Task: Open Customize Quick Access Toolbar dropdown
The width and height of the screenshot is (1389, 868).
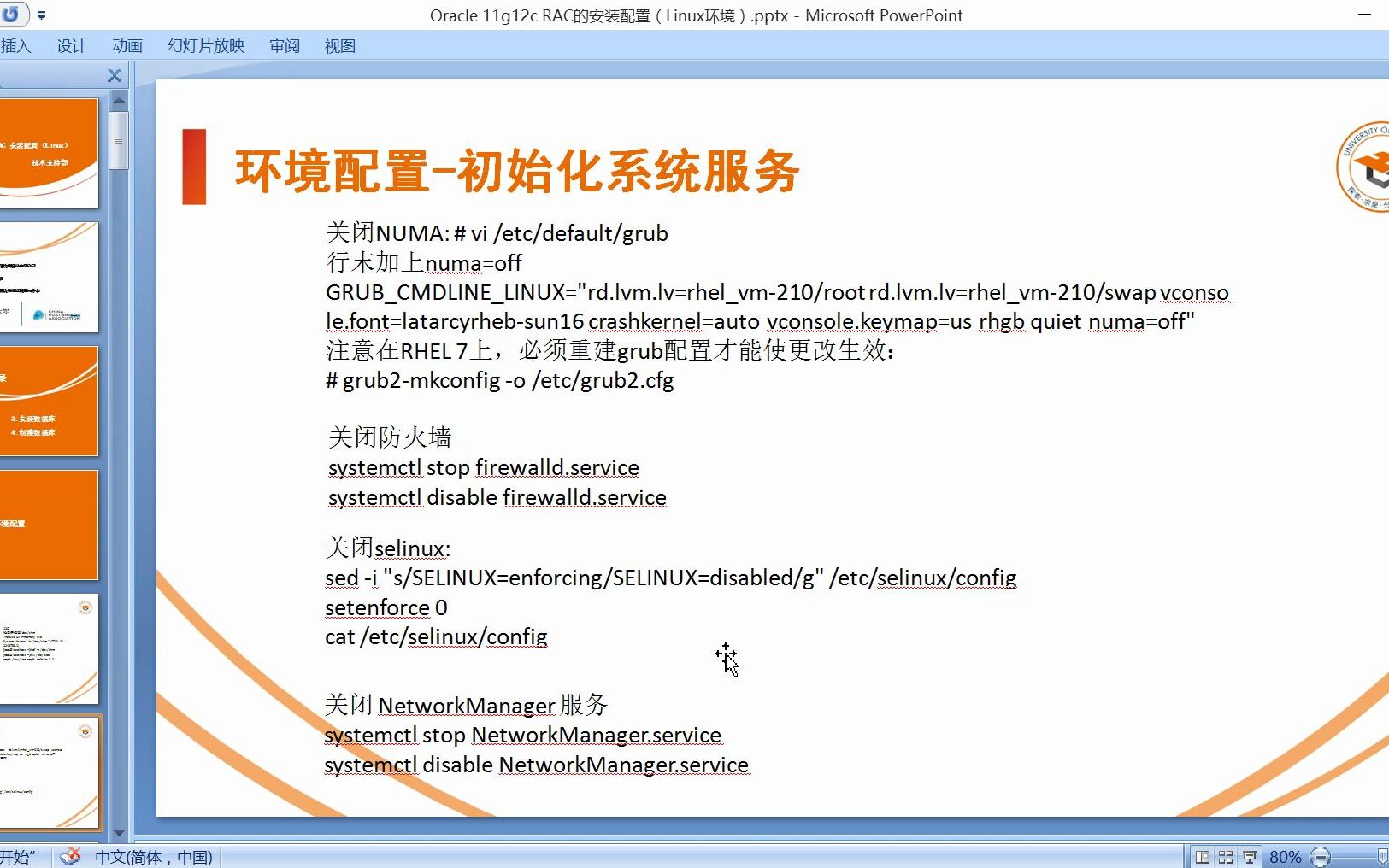Action: 41,15
